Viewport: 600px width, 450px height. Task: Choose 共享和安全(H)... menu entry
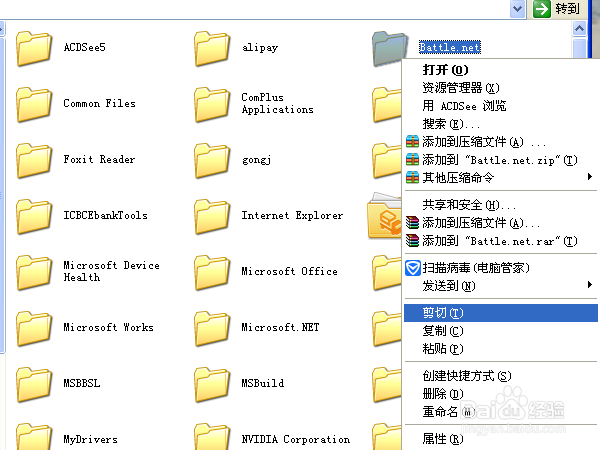coord(501,205)
